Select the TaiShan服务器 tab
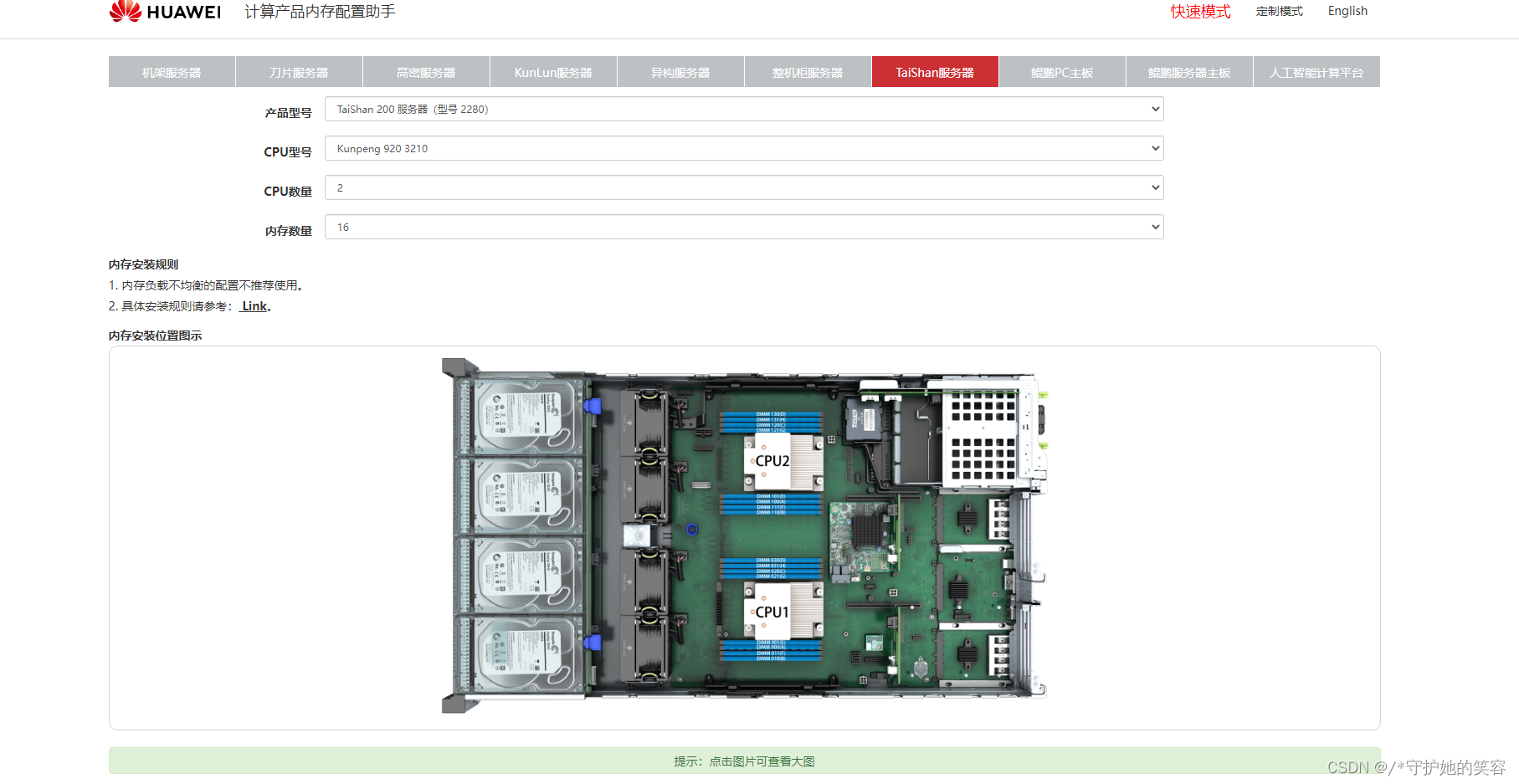 point(935,72)
